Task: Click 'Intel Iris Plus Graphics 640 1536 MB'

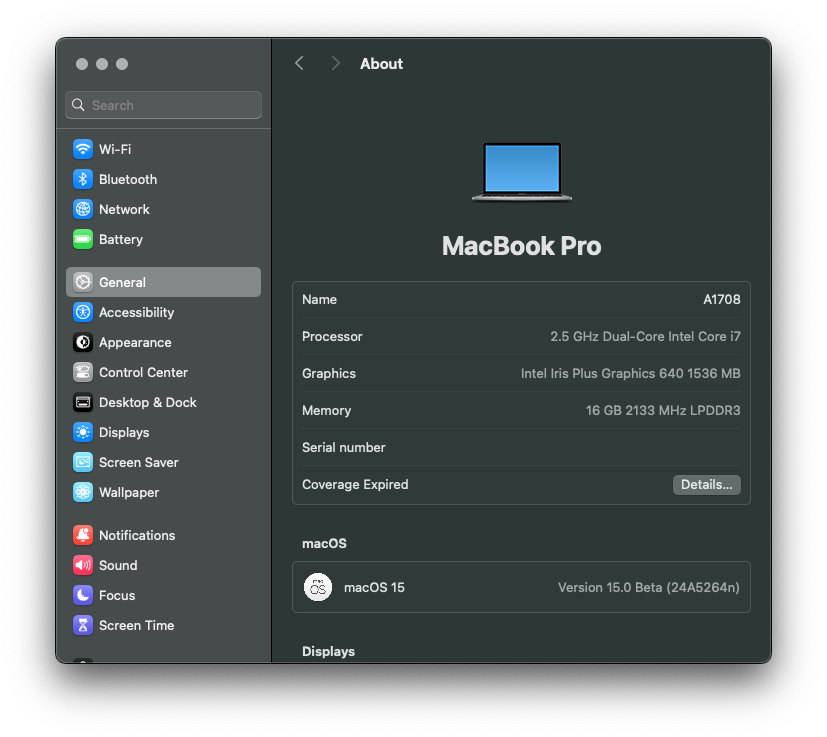Action: pos(630,374)
